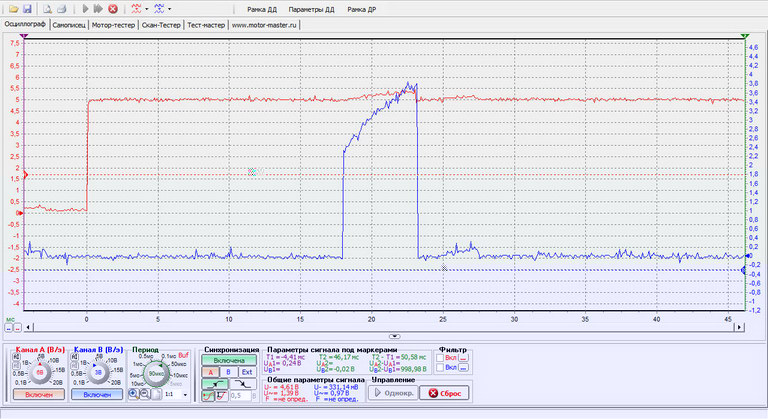Switch to the Мотор-тестер tab

coord(115,25)
